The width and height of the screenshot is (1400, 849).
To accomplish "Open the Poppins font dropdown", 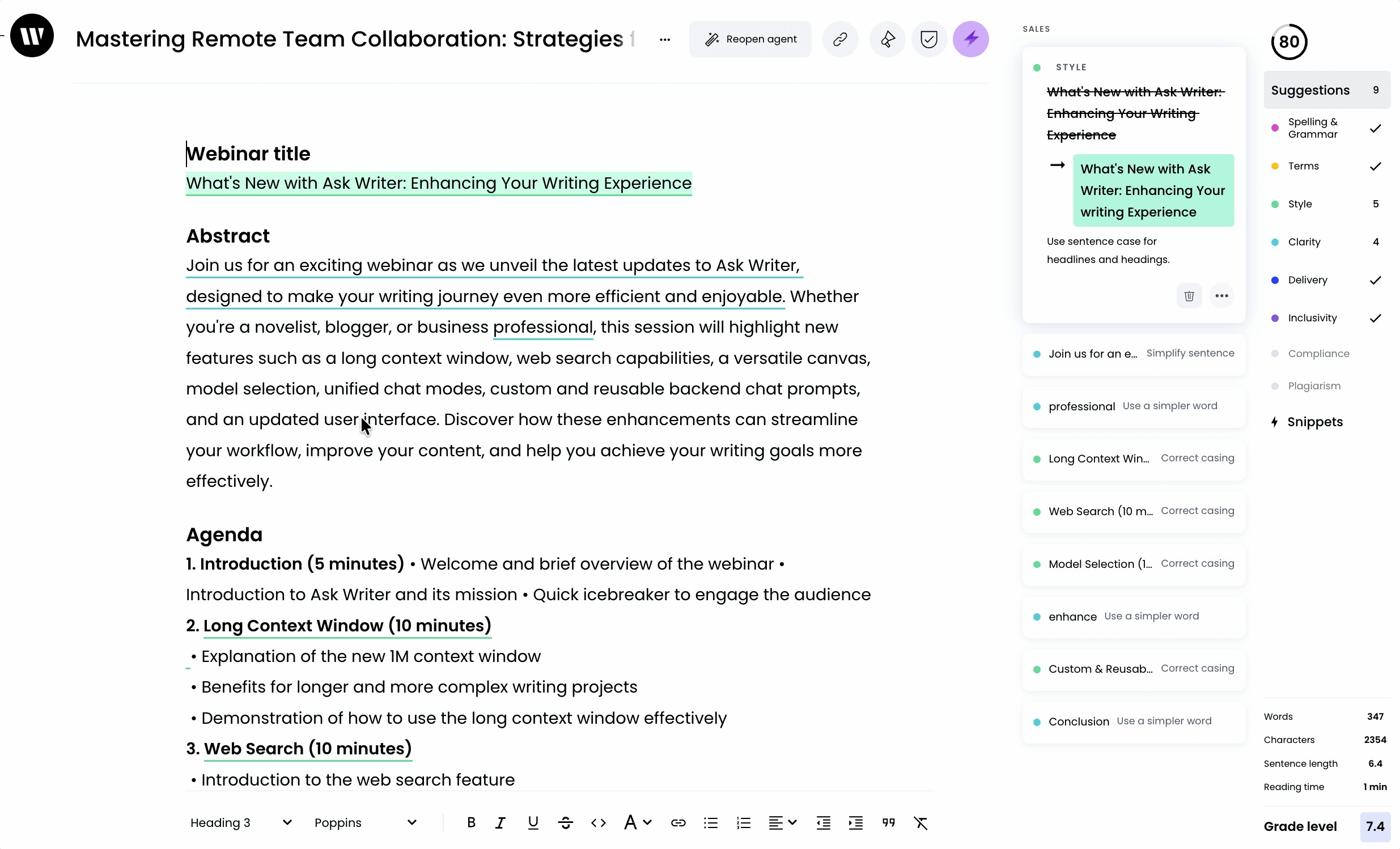I will (x=366, y=822).
